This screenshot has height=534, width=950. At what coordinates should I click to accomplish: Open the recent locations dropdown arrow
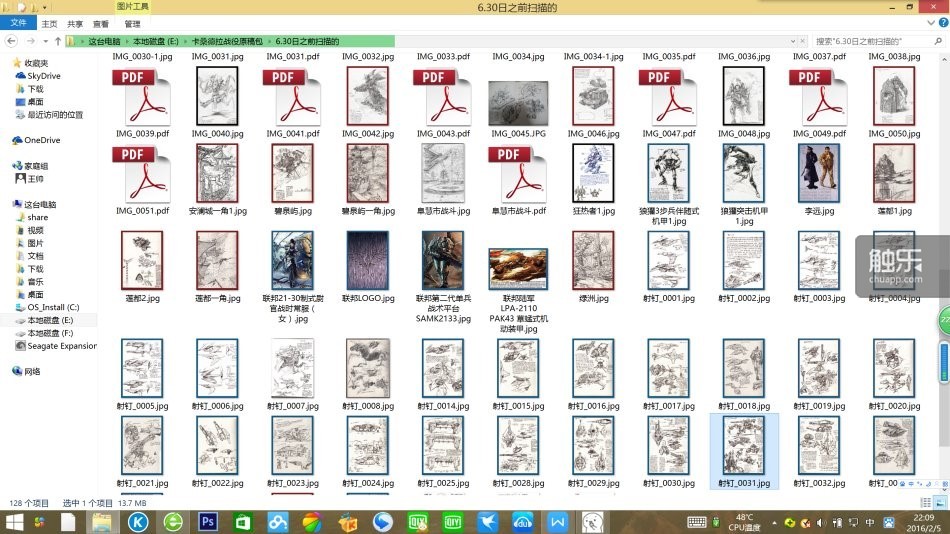[x=45, y=41]
